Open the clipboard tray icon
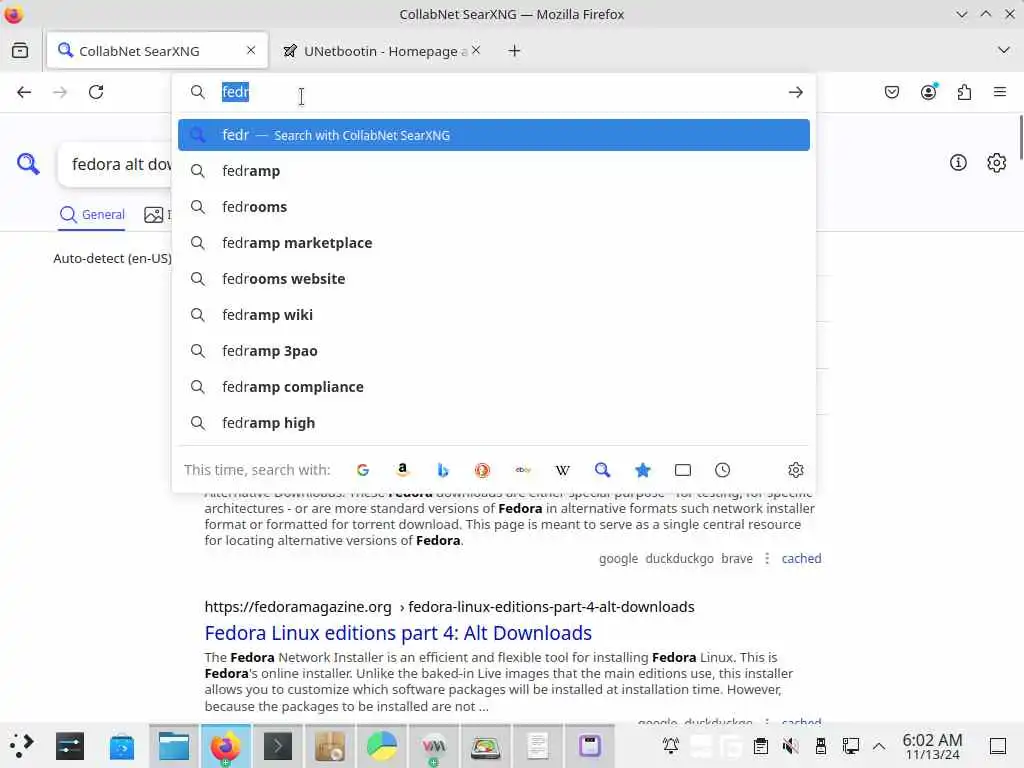This screenshot has width=1024, height=768. [x=761, y=746]
